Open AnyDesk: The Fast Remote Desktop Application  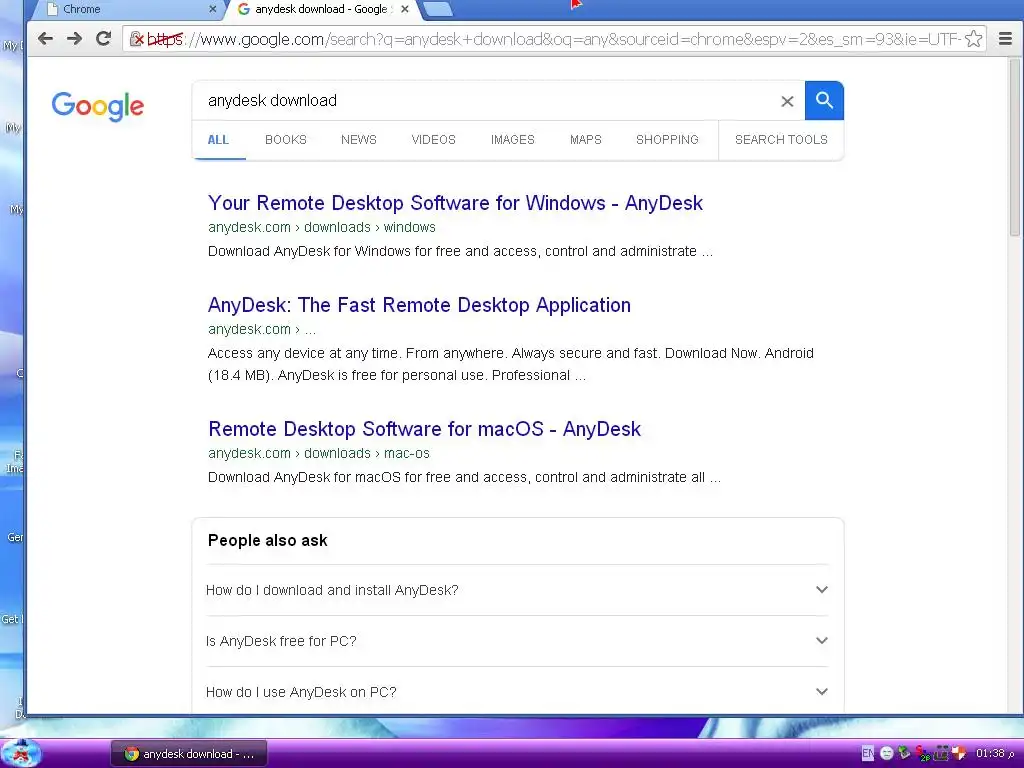click(x=419, y=305)
